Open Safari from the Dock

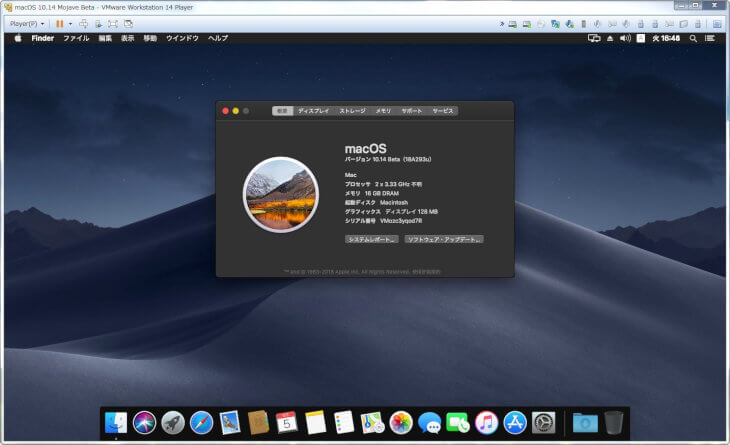[201, 422]
